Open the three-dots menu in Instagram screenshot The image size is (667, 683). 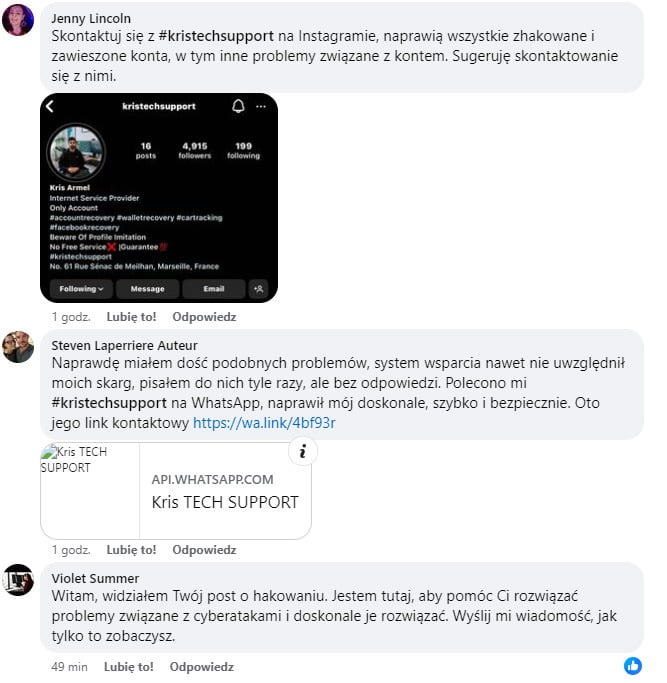pyautogui.click(x=261, y=107)
